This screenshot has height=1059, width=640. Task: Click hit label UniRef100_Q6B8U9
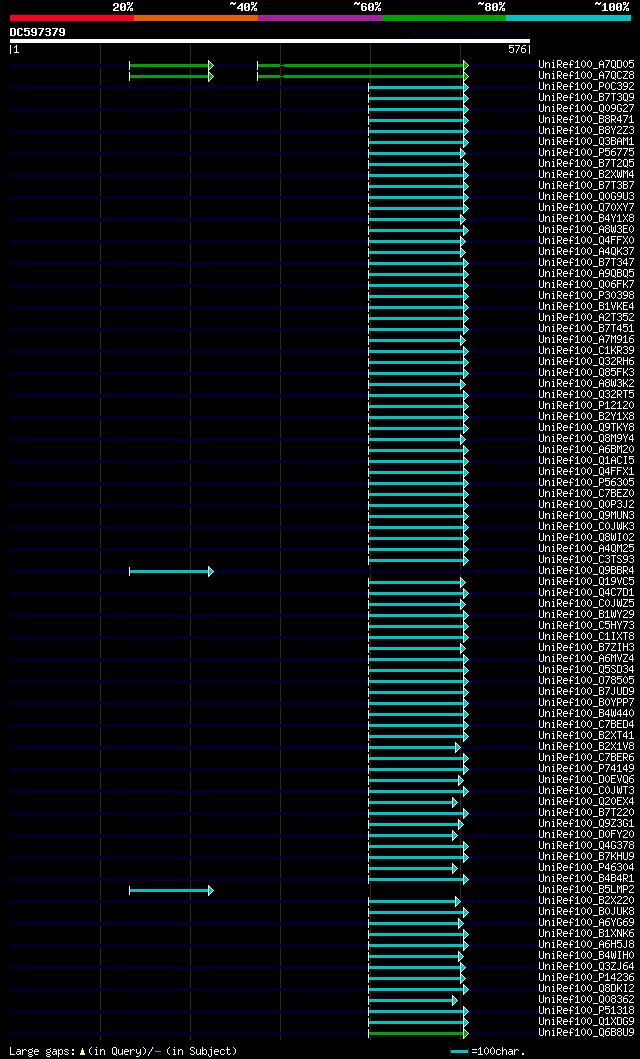586,1033
